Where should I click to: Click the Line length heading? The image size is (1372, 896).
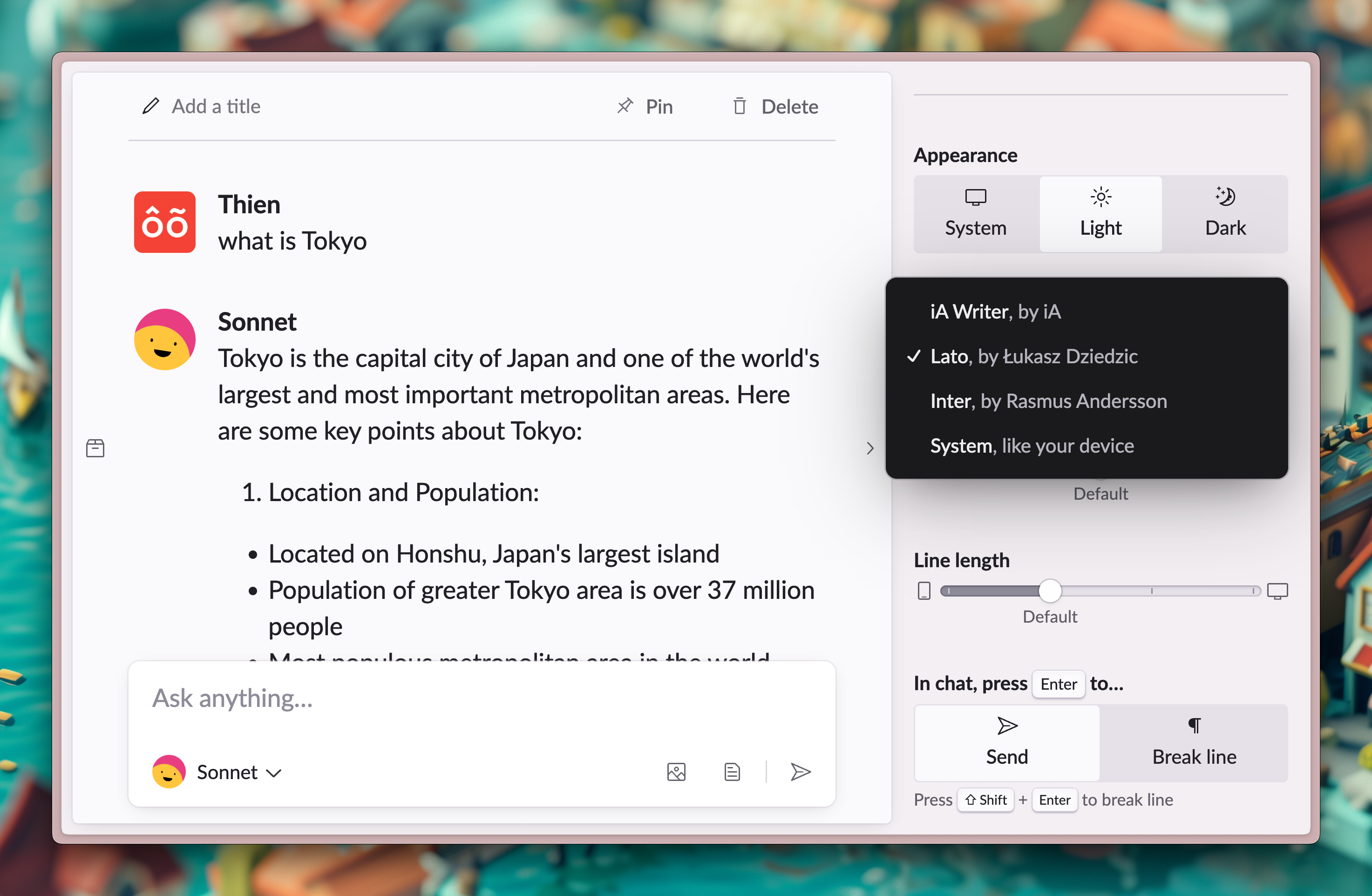click(962, 560)
